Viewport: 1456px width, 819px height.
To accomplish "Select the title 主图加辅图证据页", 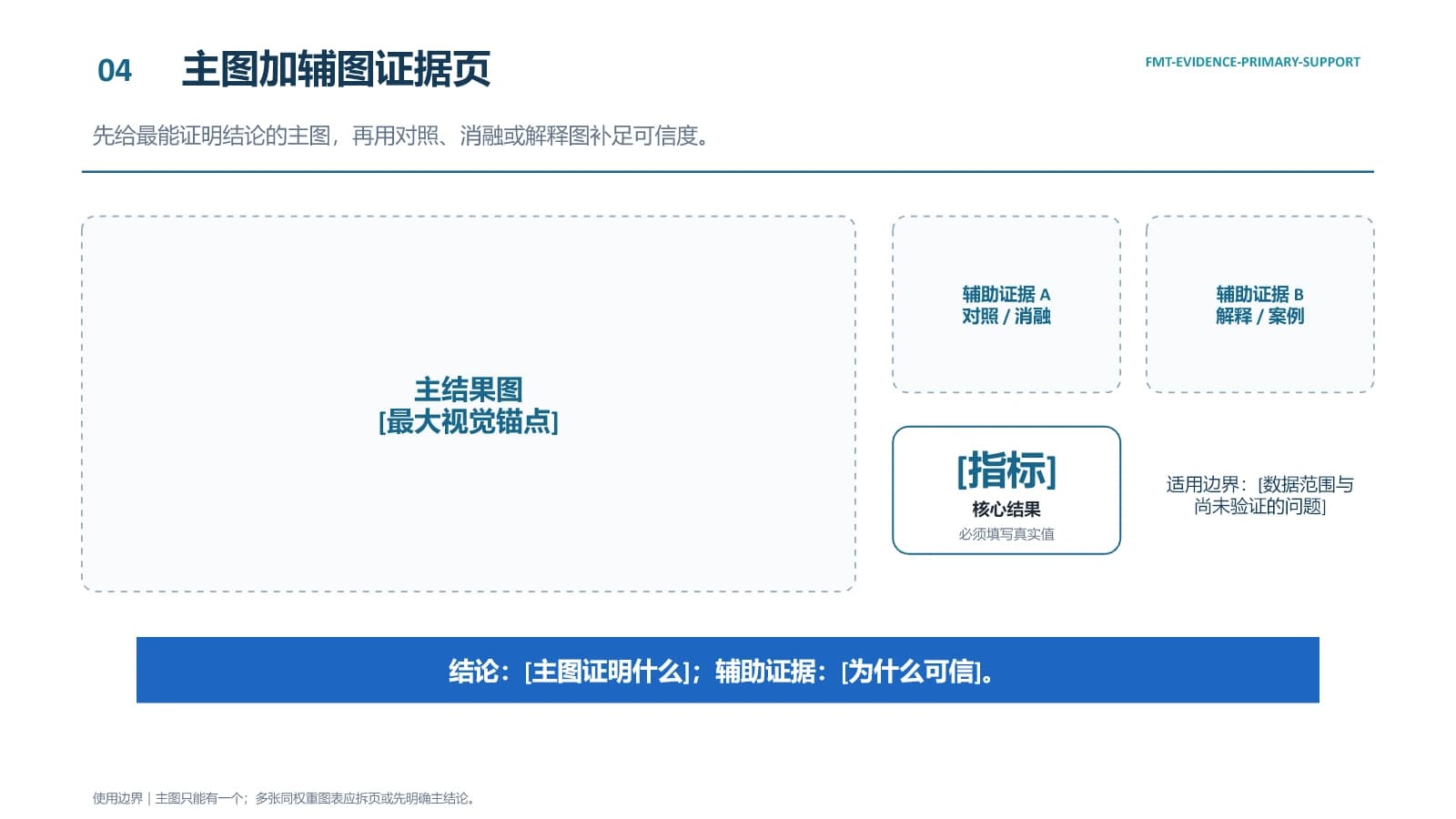I will pyautogui.click(x=336, y=69).
